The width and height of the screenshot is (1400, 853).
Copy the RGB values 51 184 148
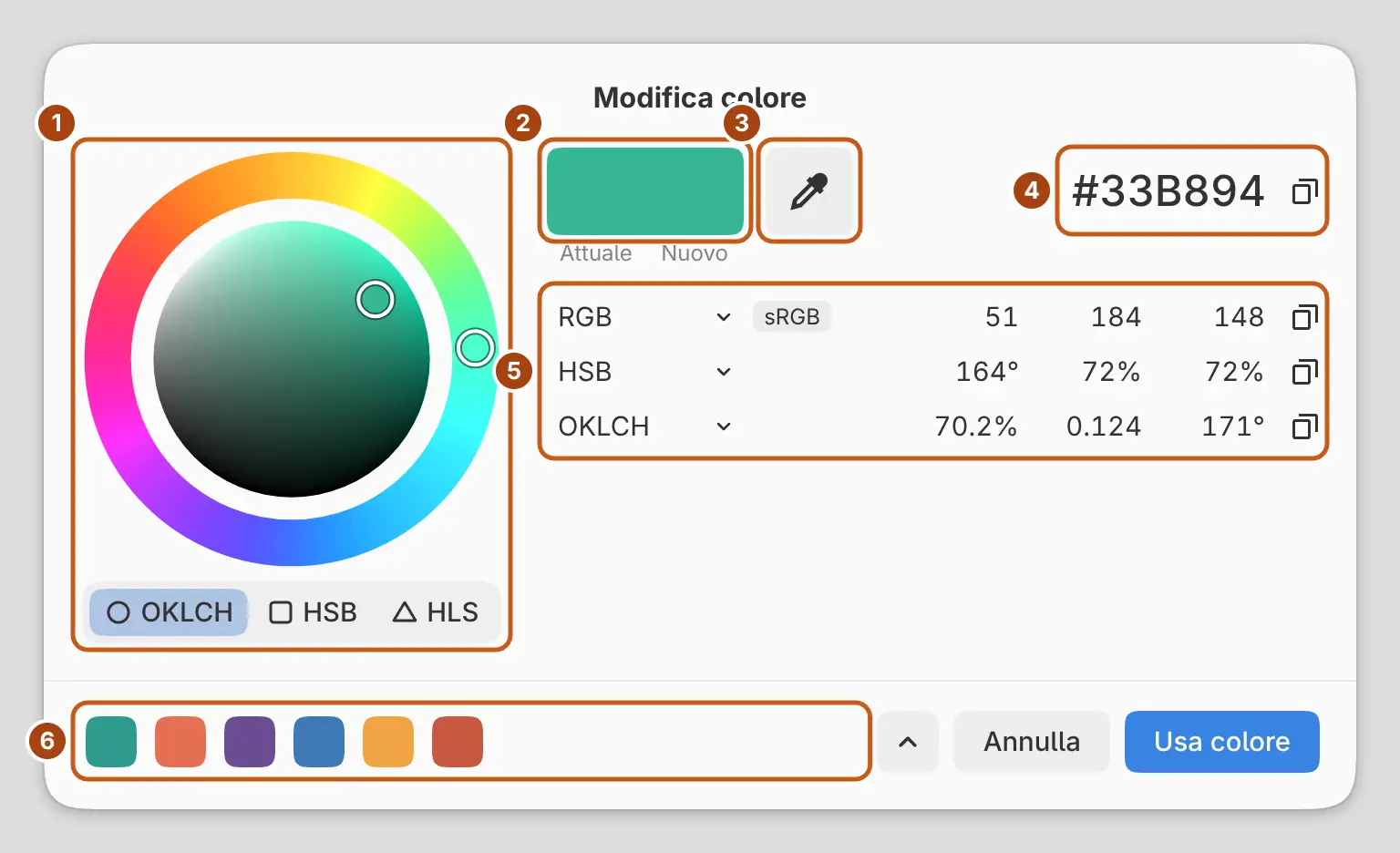(1304, 317)
